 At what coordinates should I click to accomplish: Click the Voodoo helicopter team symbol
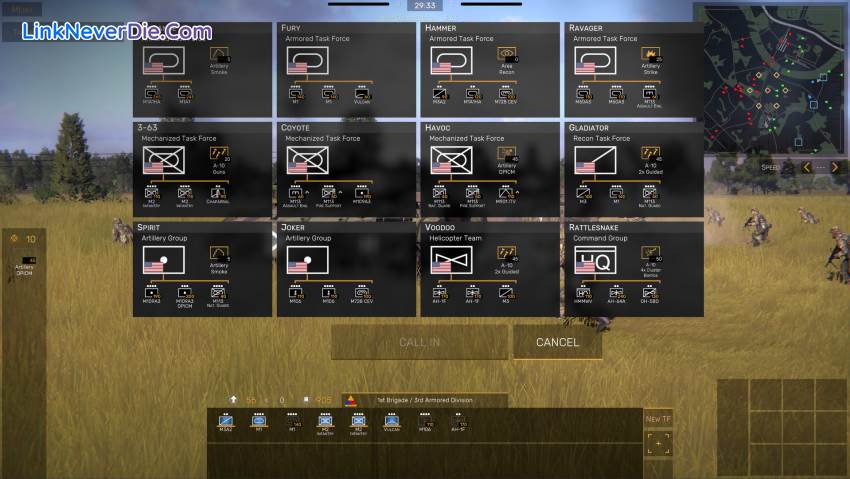[451, 261]
